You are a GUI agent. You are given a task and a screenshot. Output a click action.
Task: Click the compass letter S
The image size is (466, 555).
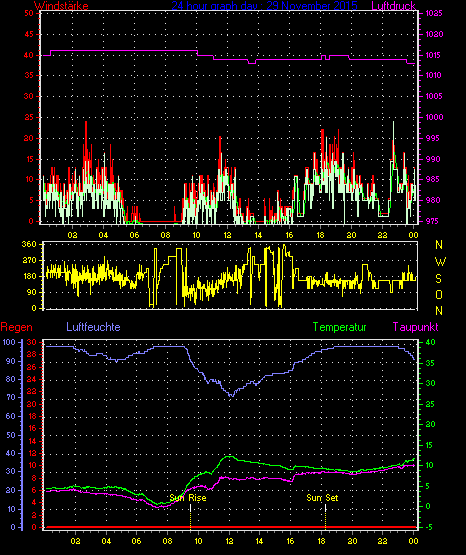pos(438,279)
